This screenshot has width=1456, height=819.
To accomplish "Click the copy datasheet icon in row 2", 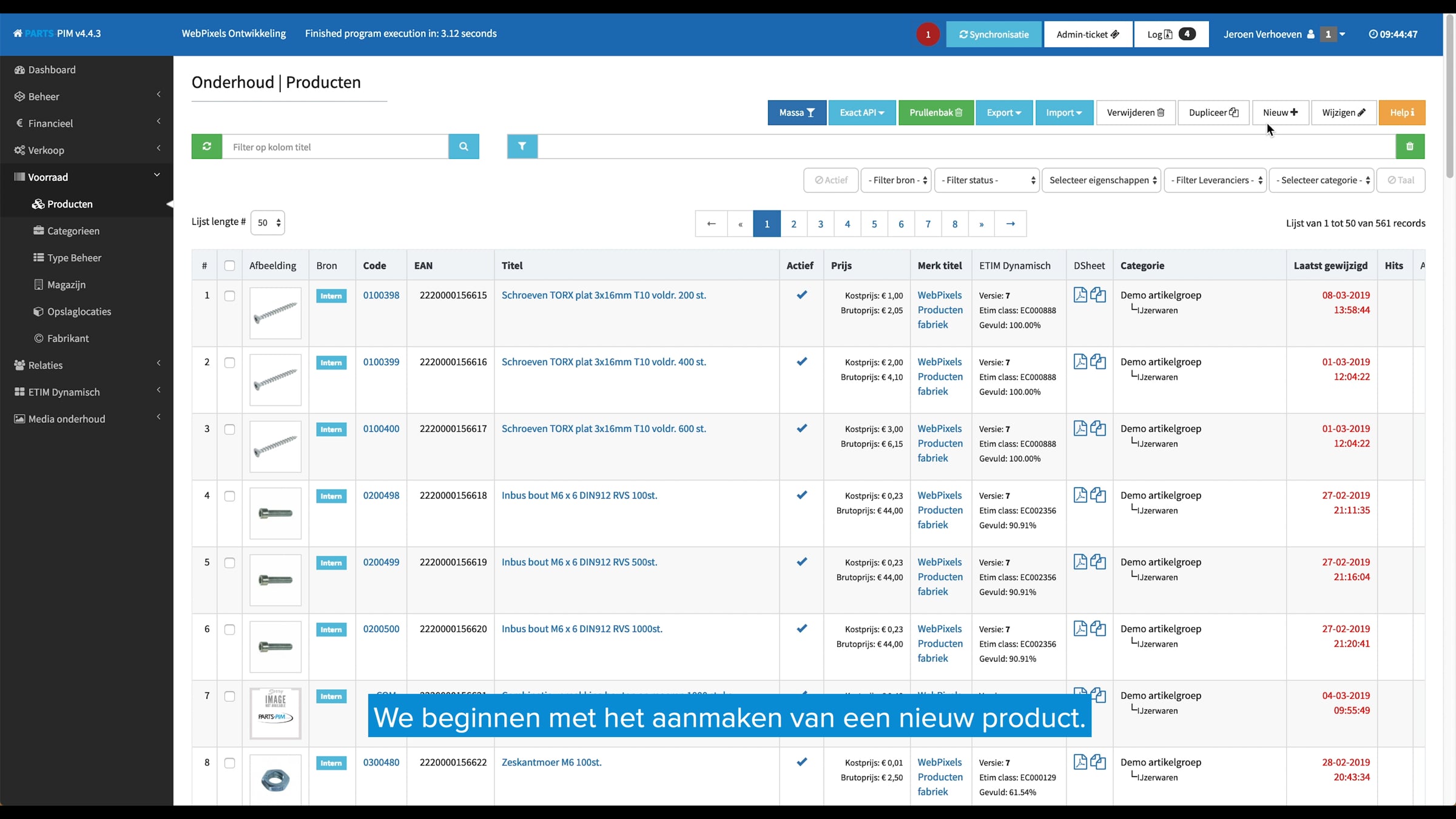I will click(1098, 362).
